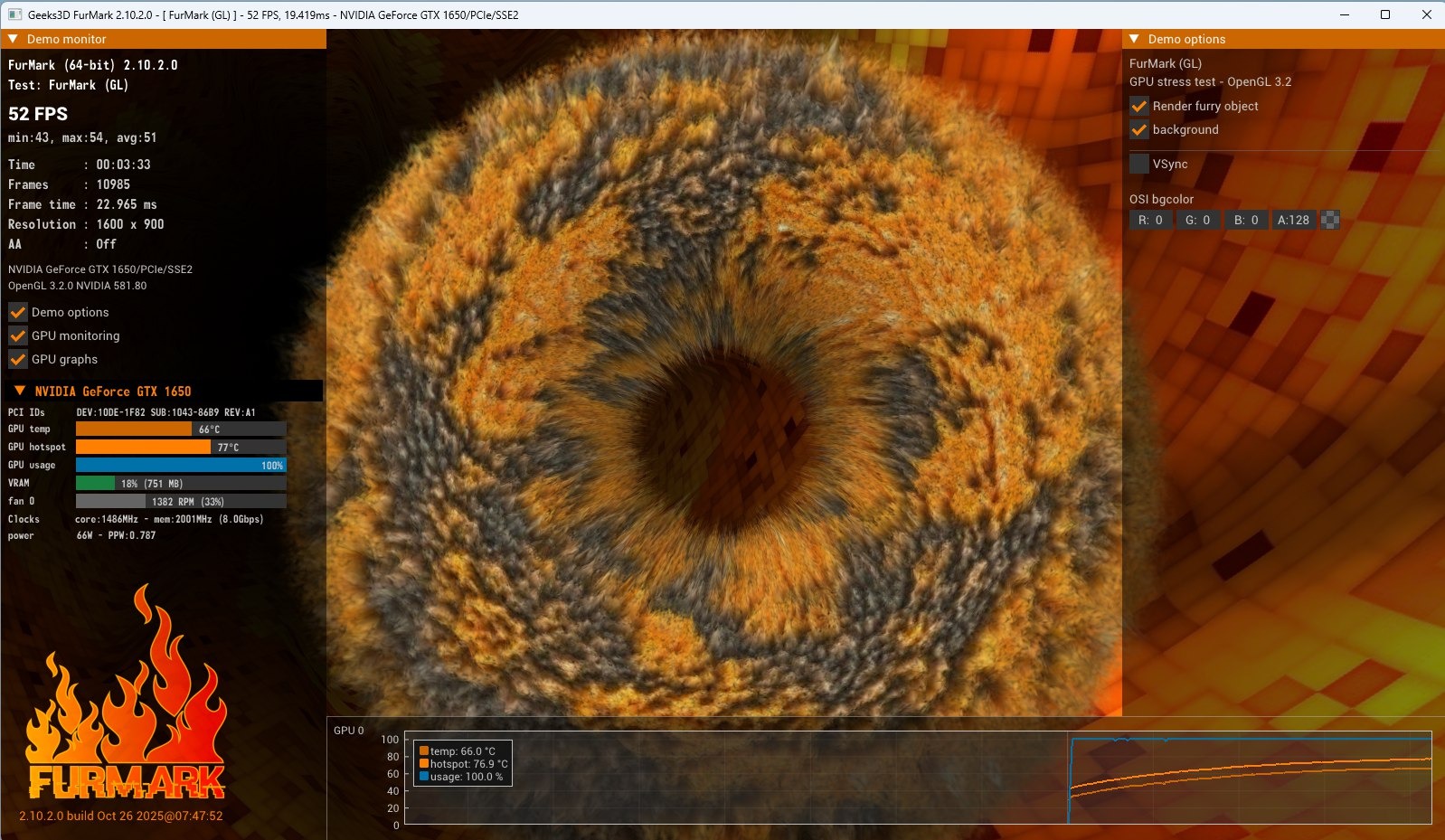This screenshot has height=840, width=1445.
Task: Click the Frame time 22.965 ms value
Action: click(127, 204)
